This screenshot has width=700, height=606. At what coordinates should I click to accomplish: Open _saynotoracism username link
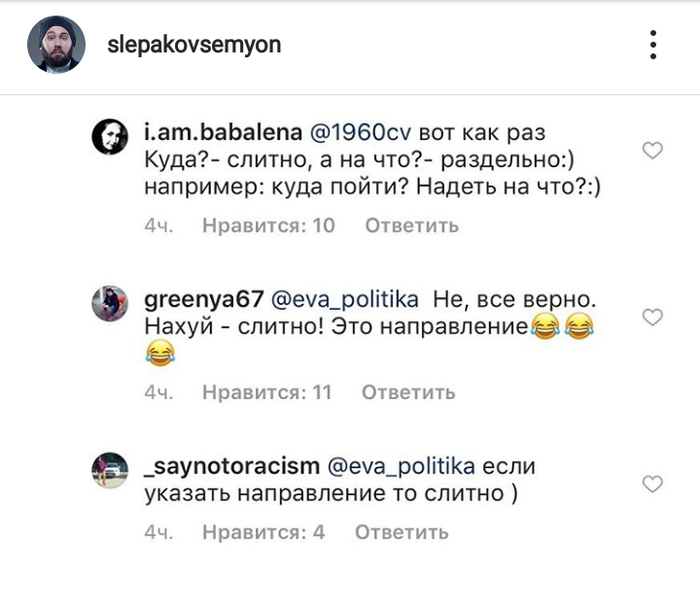tap(232, 467)
